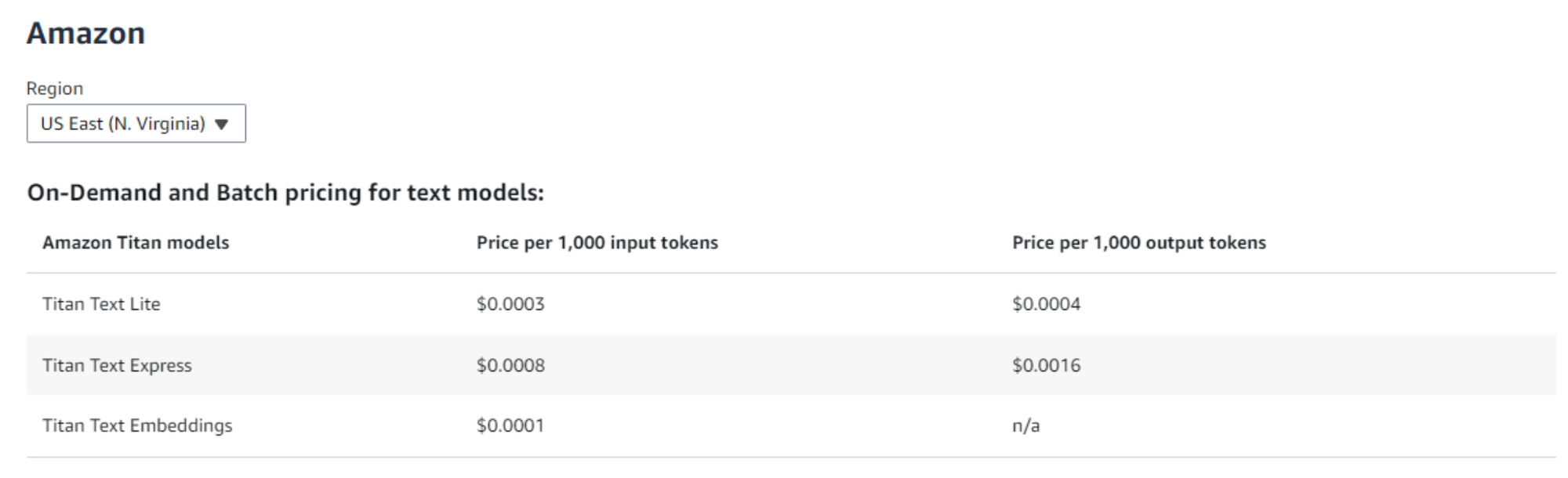Click the Titan Text Lite model name

click(101, 304)
